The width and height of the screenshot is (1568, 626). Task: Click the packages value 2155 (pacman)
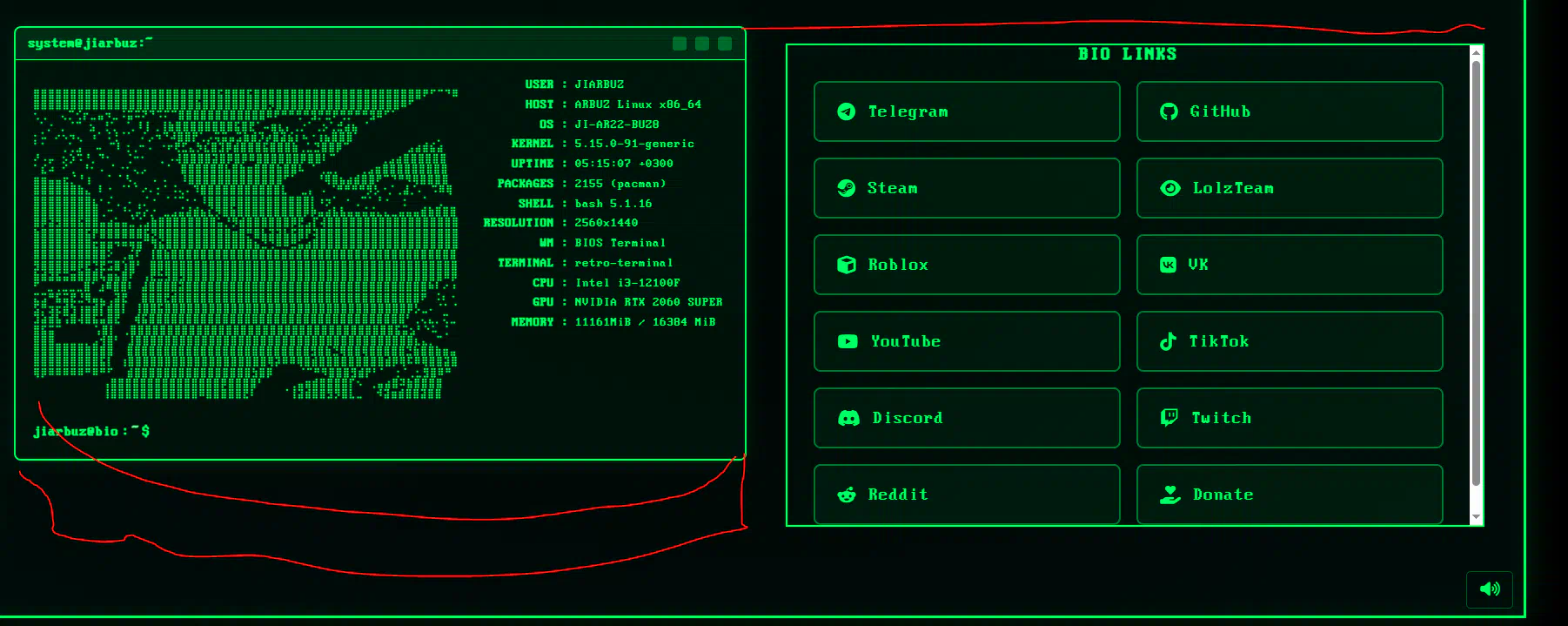[x=620, y=184]
